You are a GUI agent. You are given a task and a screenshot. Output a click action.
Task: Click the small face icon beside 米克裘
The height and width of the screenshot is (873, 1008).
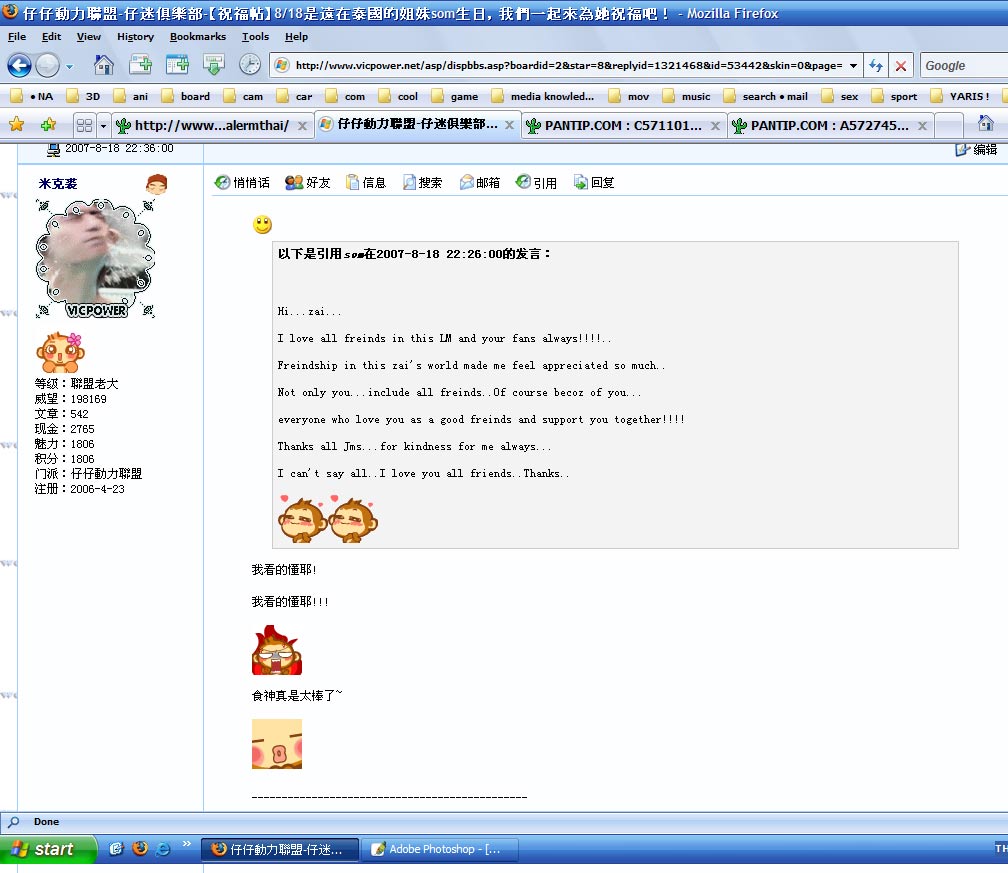(x=156, y=184)
